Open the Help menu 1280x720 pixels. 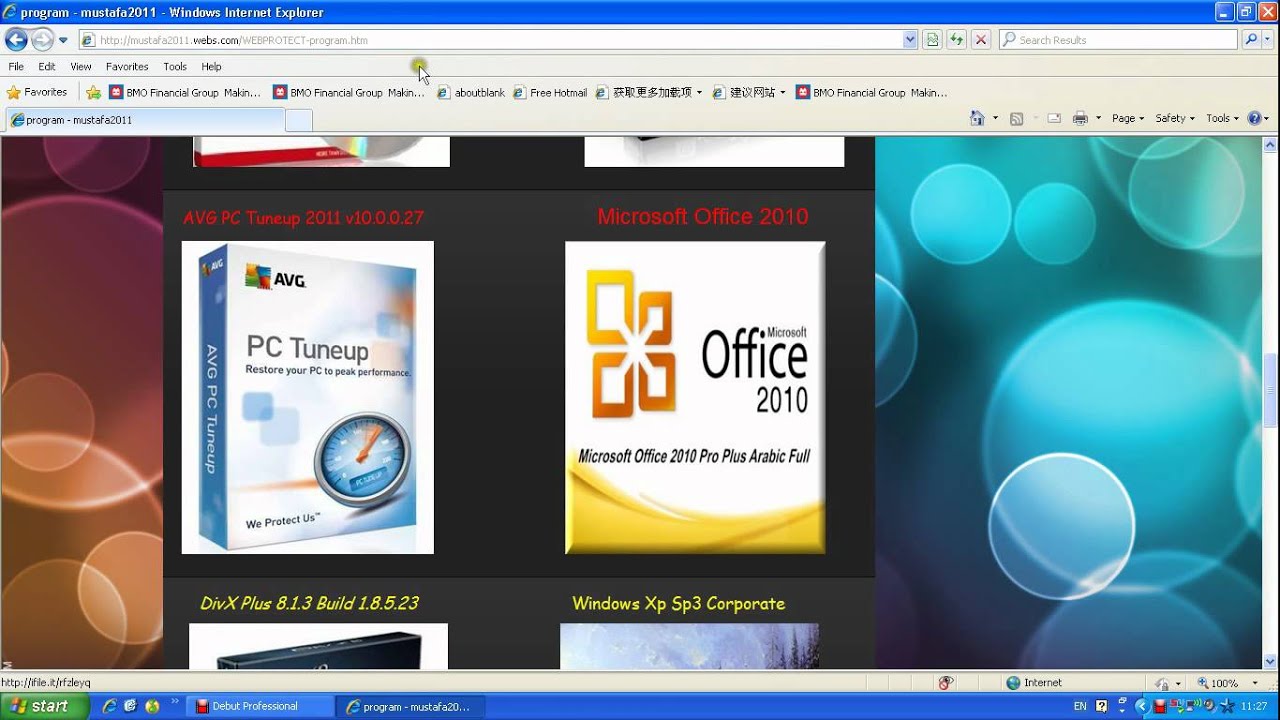(x=211, y=66)
